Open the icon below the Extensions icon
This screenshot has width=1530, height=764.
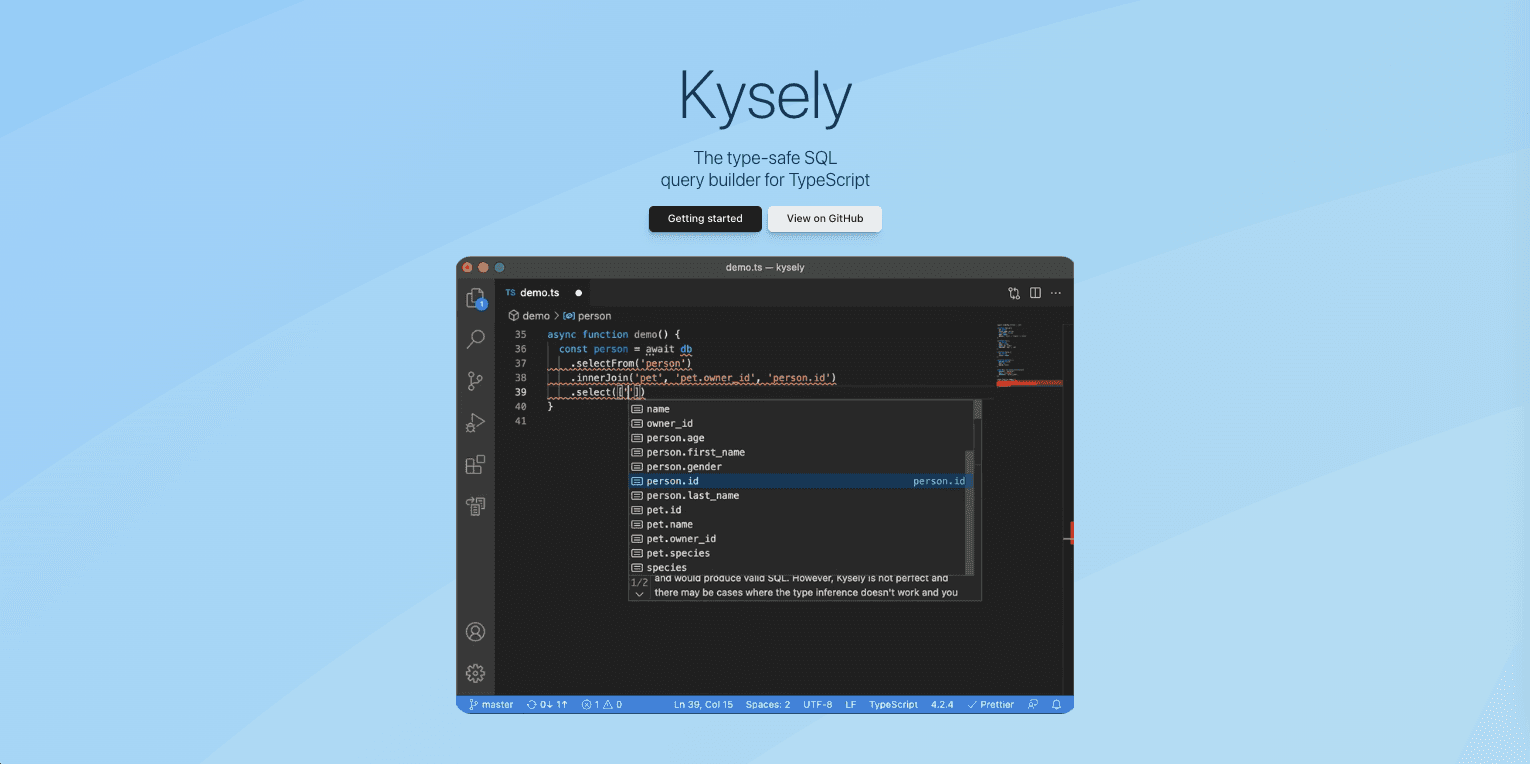(x=476, y=507)
